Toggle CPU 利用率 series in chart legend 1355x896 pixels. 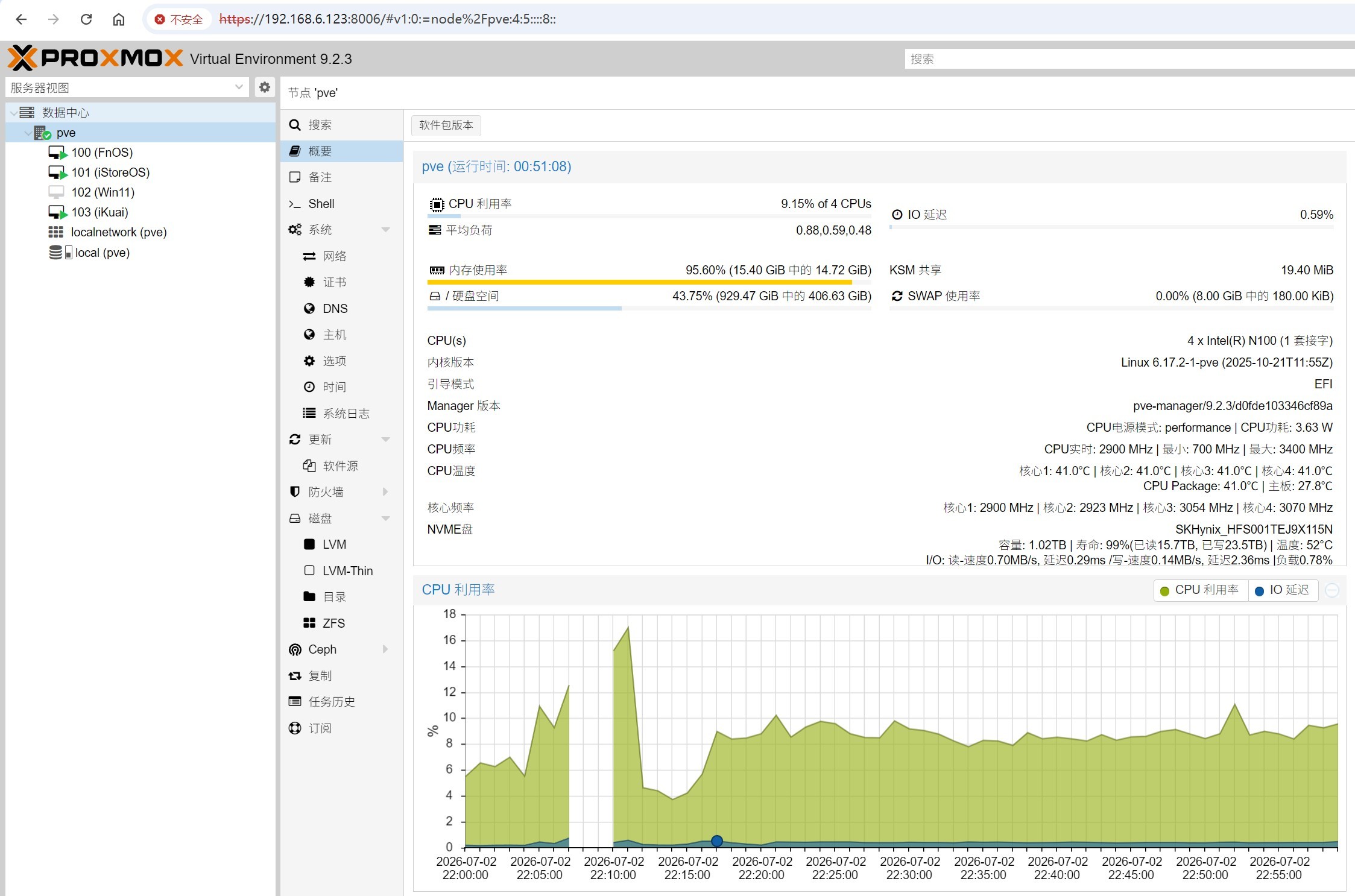[x=1199, y=590]
